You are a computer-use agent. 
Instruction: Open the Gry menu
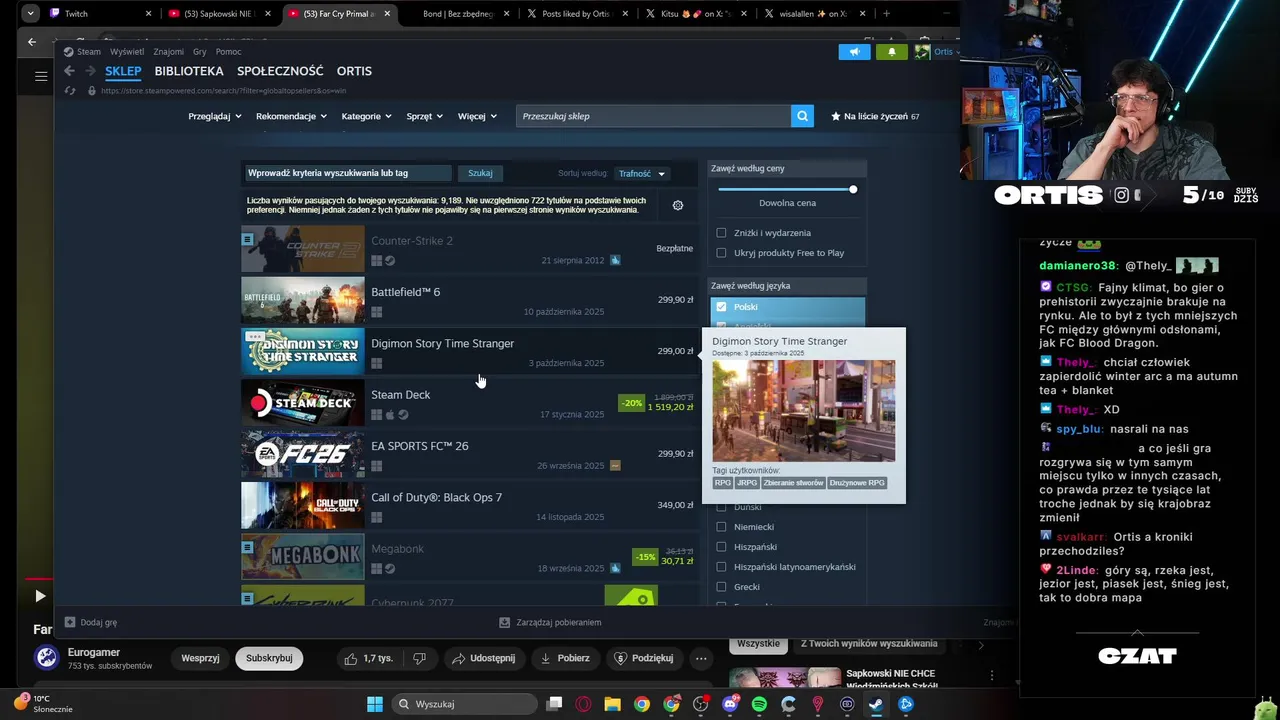coord(199,52)
